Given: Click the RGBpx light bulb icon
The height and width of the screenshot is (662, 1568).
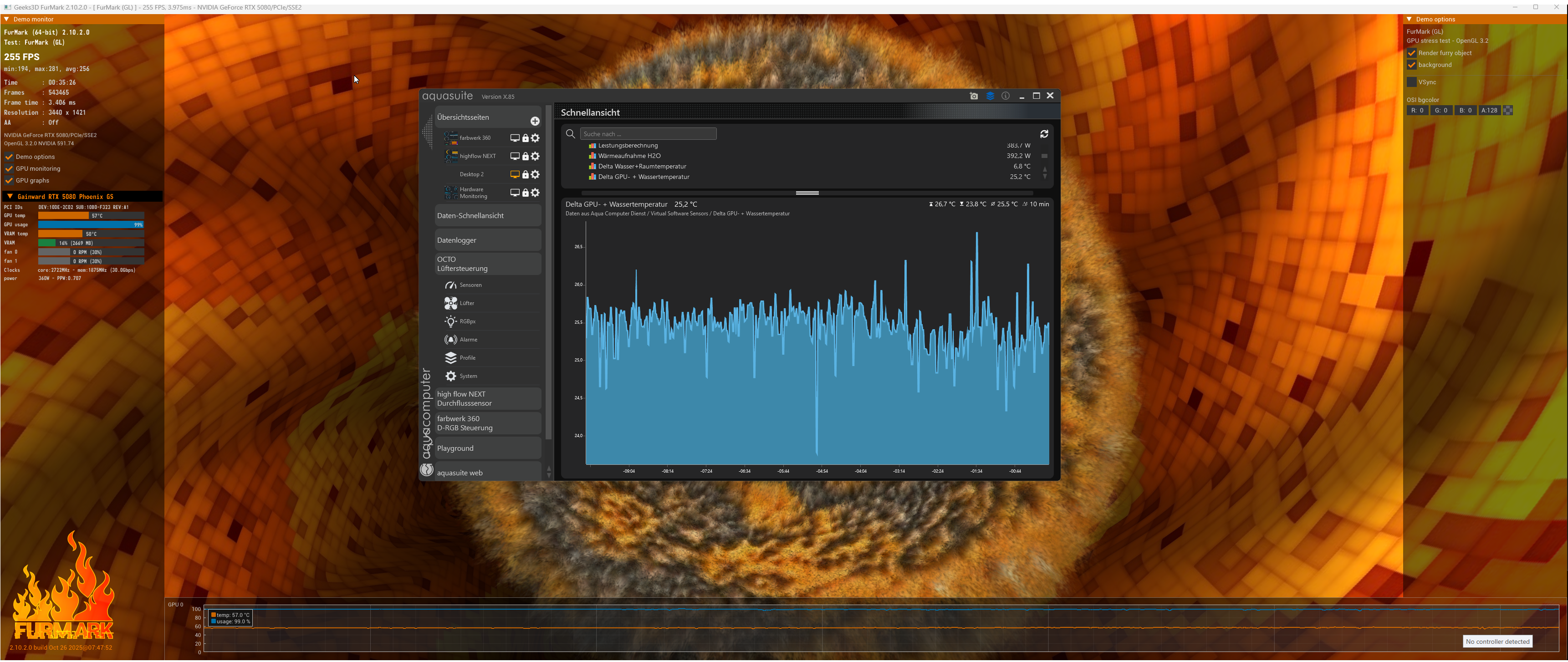Looking at the screenshot, I should (x=450, y=322).
